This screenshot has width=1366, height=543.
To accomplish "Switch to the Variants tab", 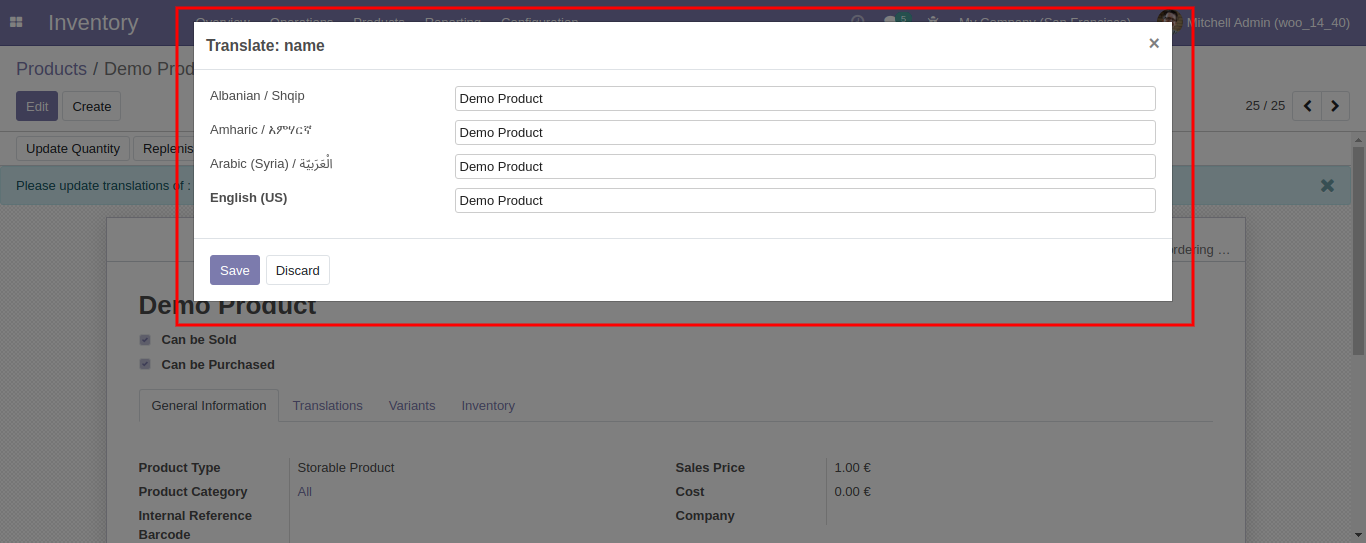I will (x=412, y=406).
